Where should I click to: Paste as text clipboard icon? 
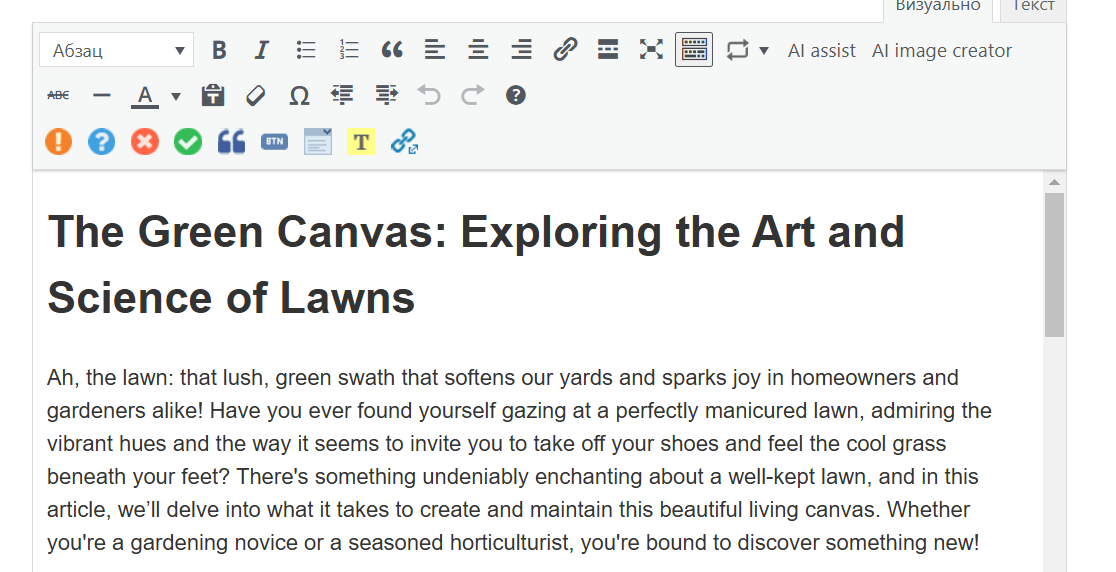[x=212, y=96]
